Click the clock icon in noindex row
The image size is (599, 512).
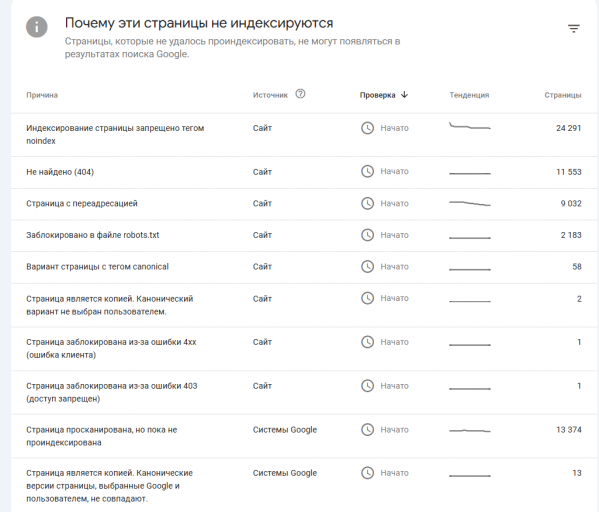367,128
